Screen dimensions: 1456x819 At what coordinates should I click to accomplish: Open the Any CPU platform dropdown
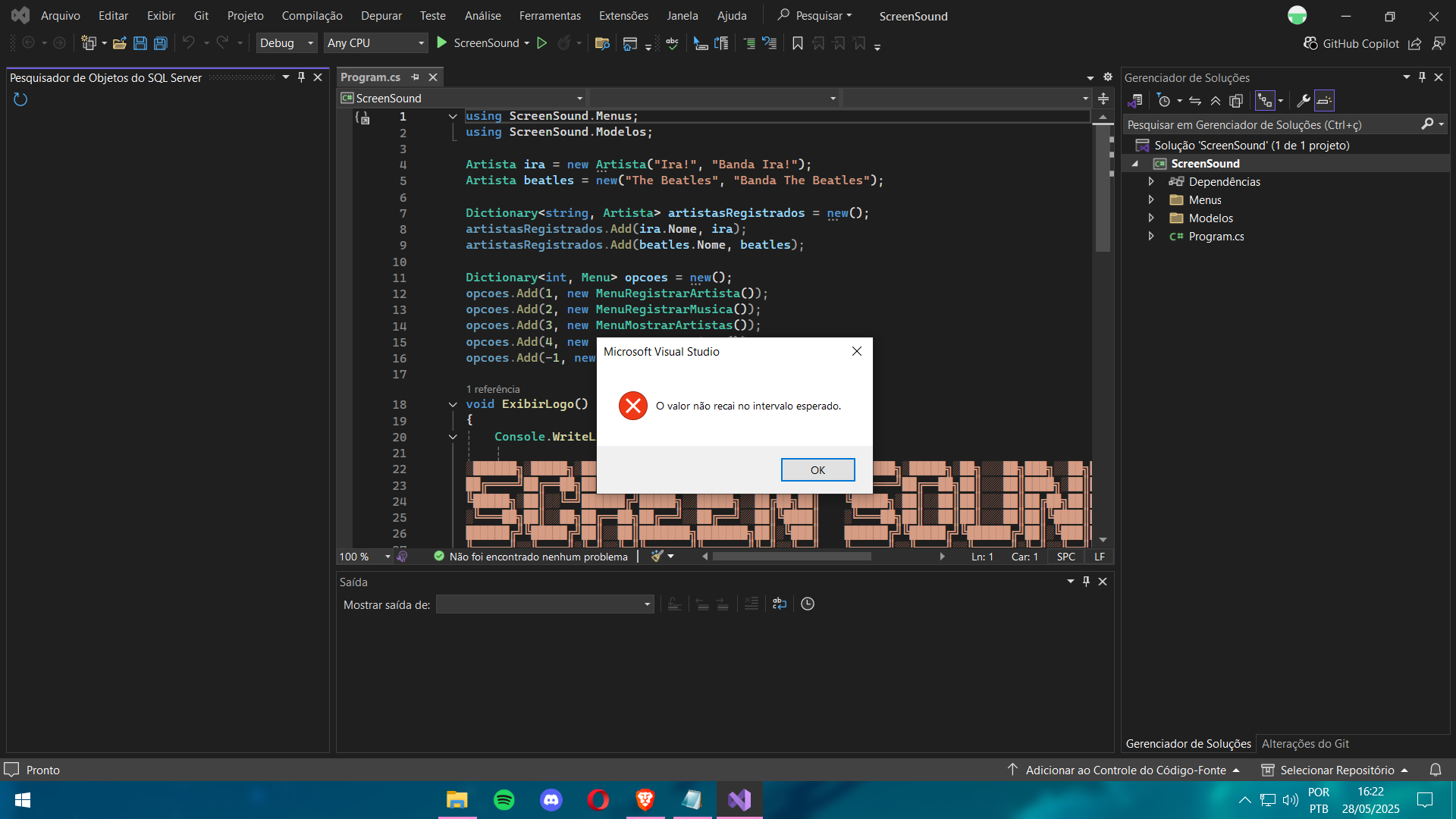point(375,43)
